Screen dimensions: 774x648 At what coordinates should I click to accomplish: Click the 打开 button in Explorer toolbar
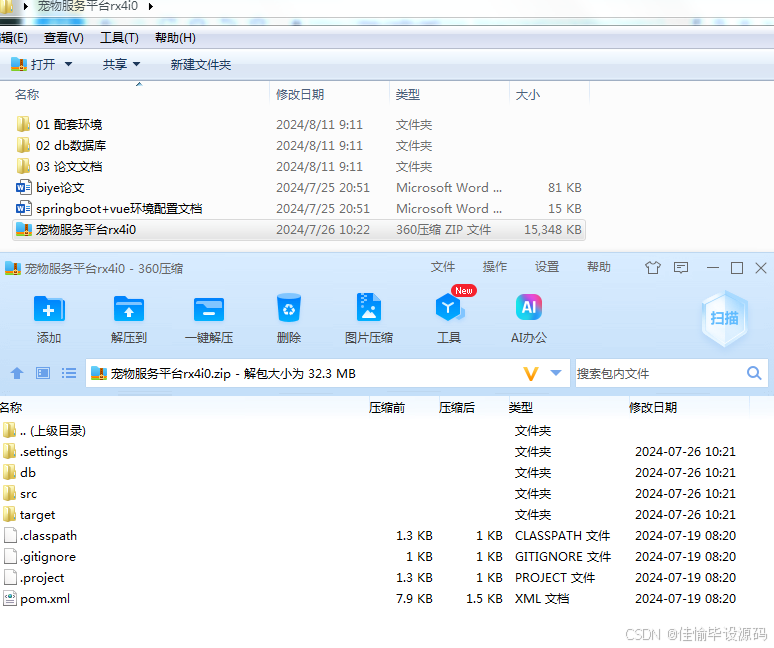click(34, 64)
